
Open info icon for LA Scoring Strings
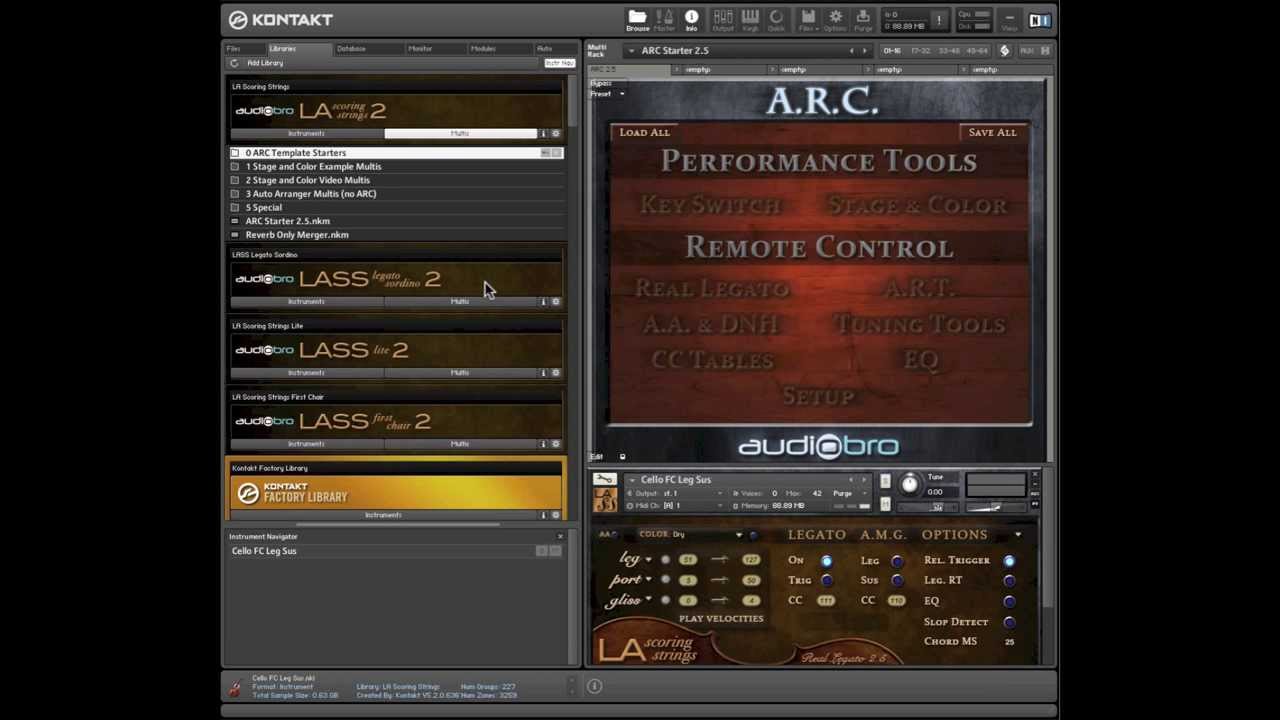click(543, 133)
